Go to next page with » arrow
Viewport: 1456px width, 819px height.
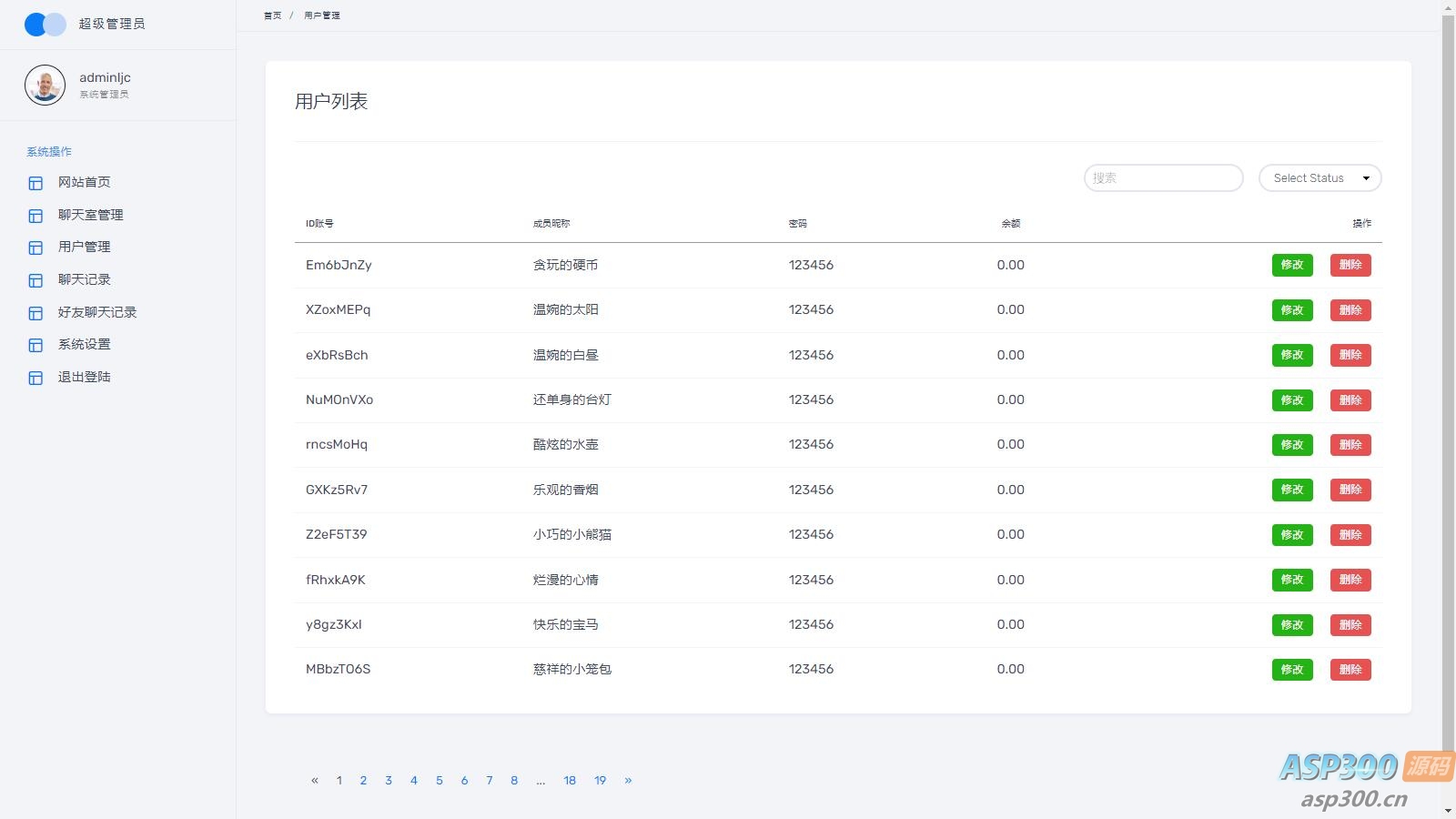[x=628, y=781]
